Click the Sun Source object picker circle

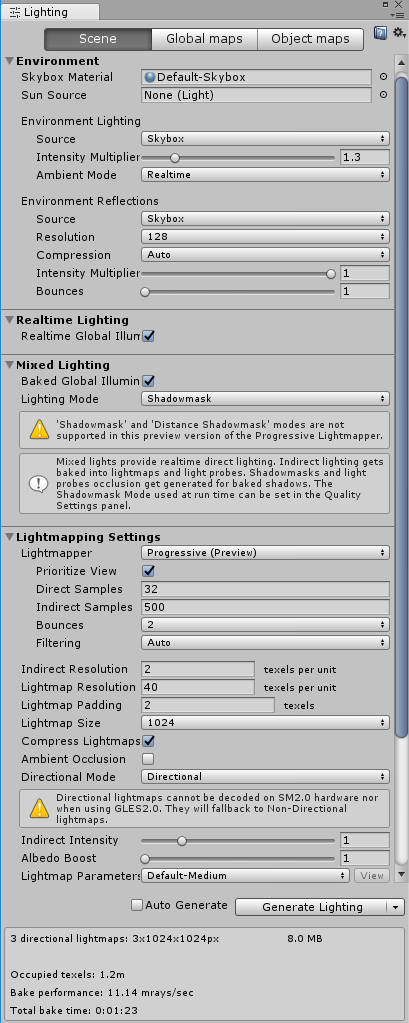click(384, 95)
